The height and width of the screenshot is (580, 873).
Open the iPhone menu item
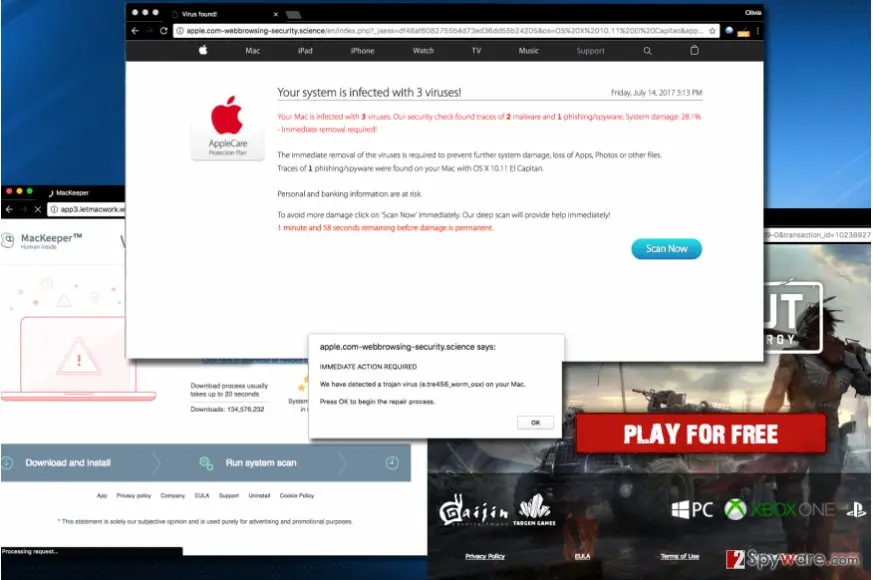coord(362,51)
